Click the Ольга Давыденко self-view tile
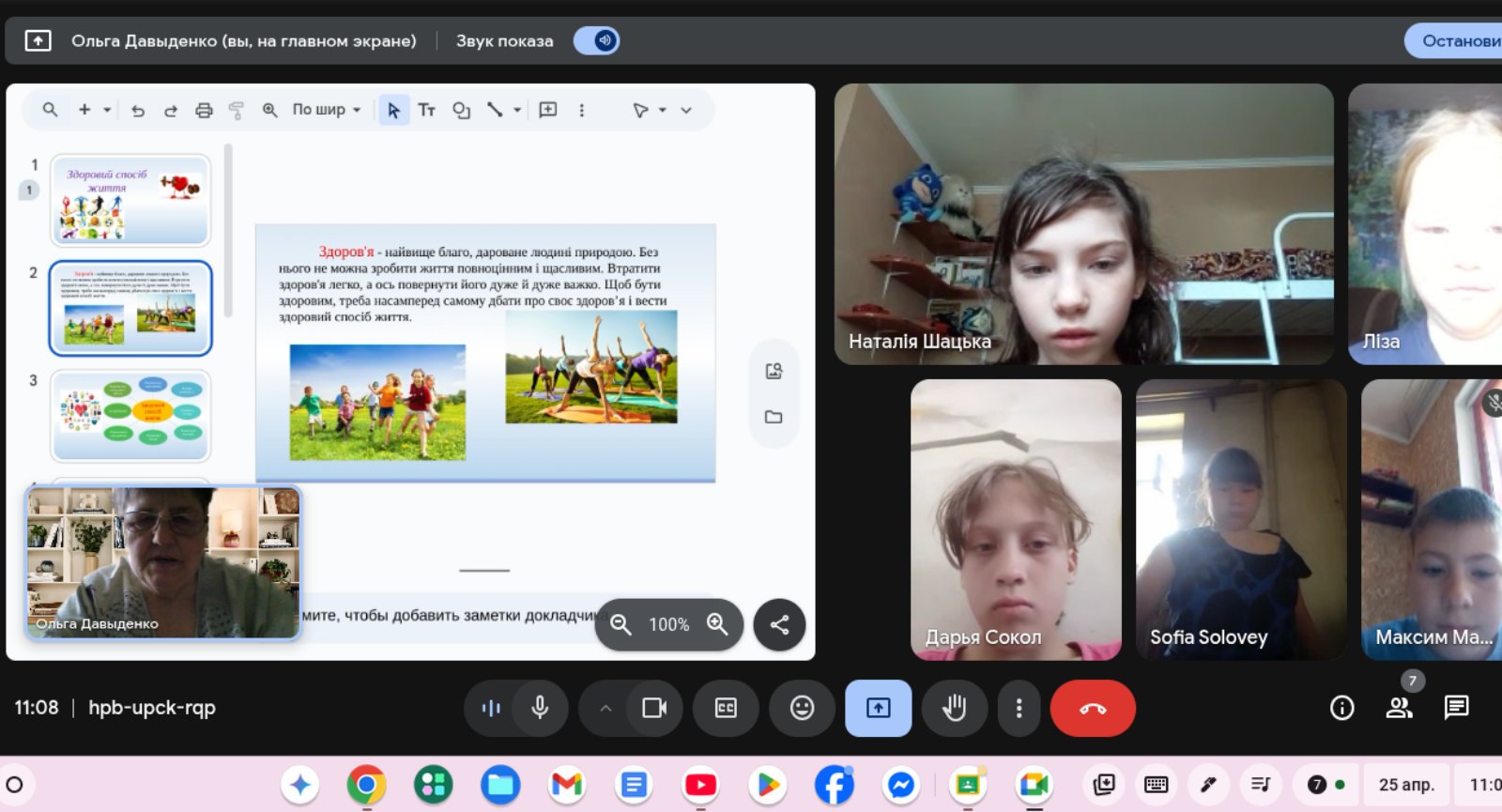The width and height of the screenshot is (1502, 812). tap(163, 562)
